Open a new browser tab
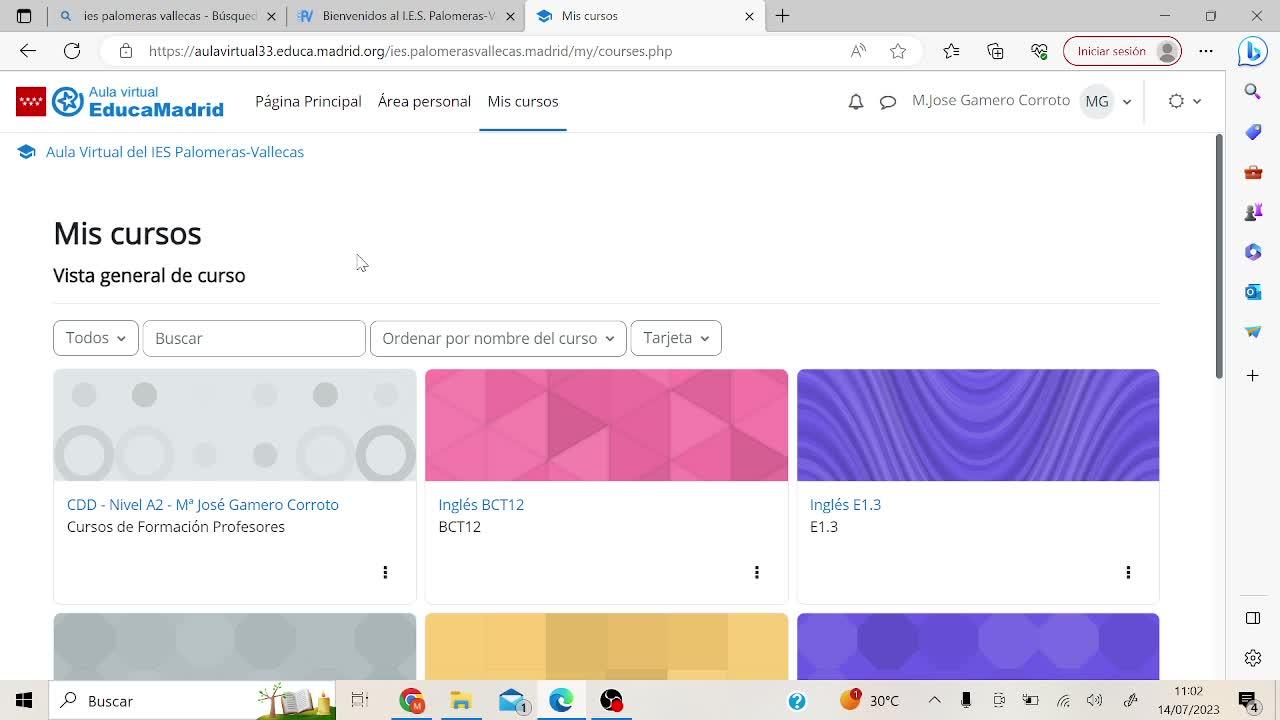The image size is (1280, 720). [x=783, y=16]
